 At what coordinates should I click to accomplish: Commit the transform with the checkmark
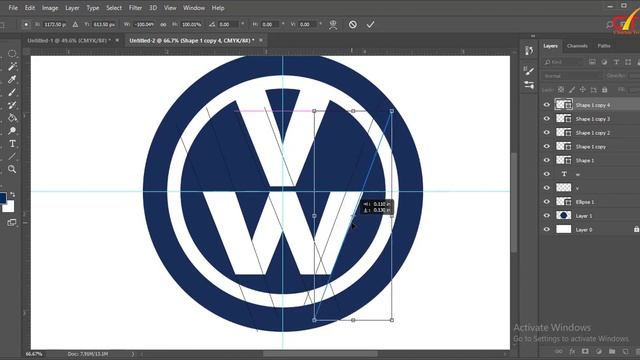coord(370,24)
